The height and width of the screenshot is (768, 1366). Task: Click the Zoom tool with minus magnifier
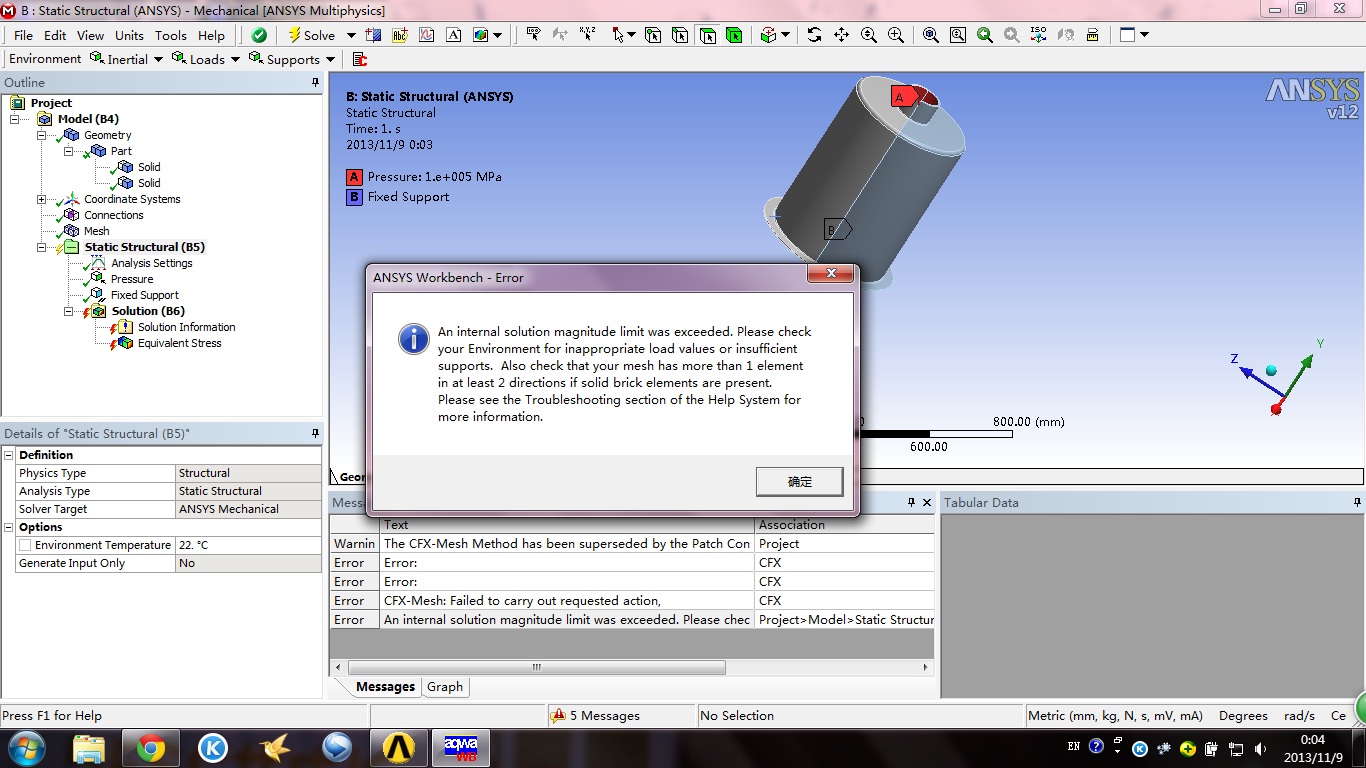869,35
